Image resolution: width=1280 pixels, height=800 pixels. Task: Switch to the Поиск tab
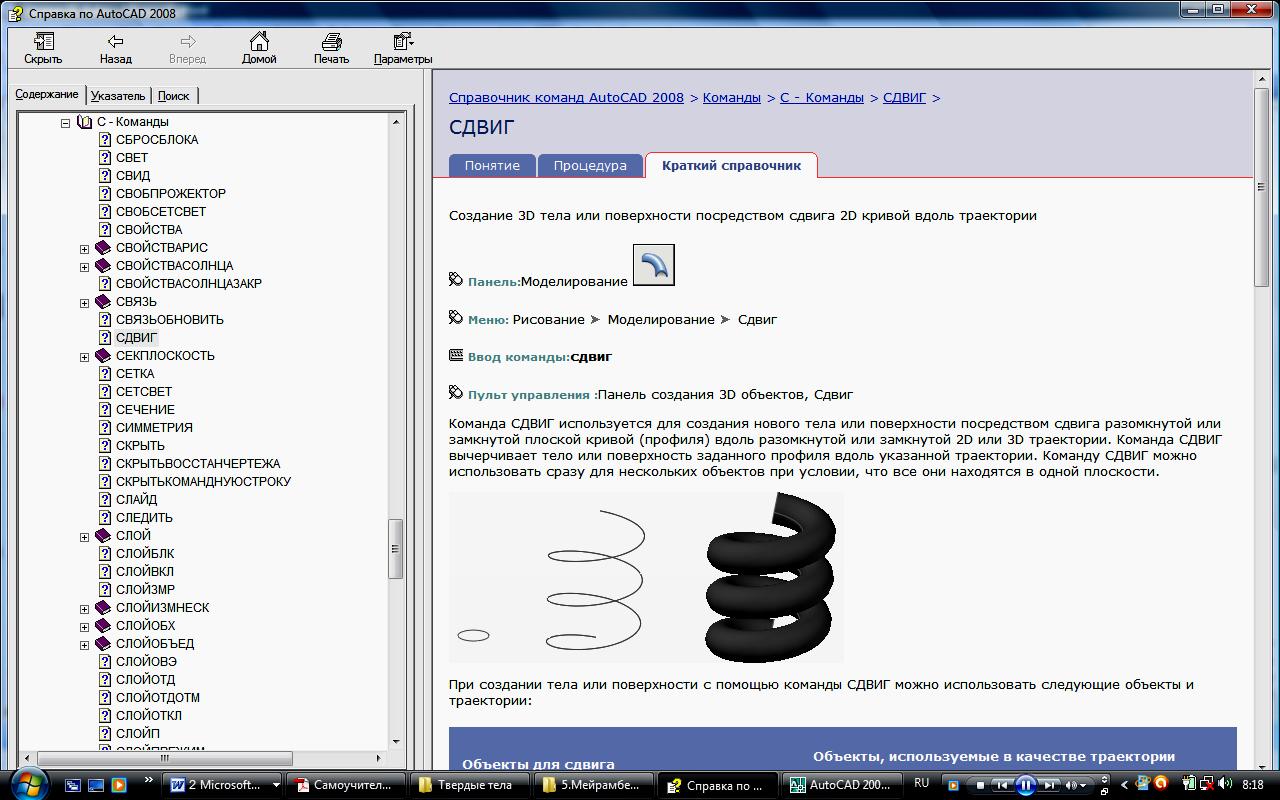coord(174,96)
